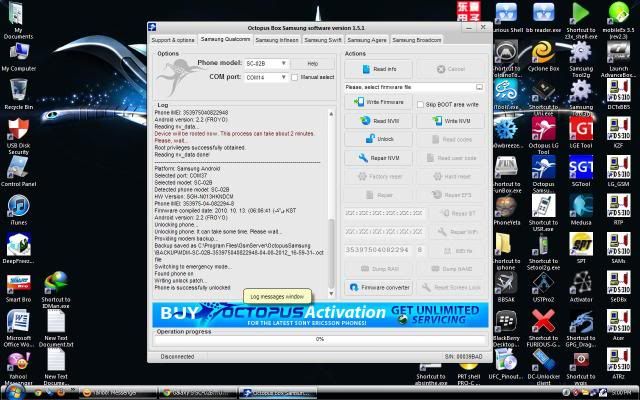Launch Octopus Samsung desktop shortcut

[543, 174]
